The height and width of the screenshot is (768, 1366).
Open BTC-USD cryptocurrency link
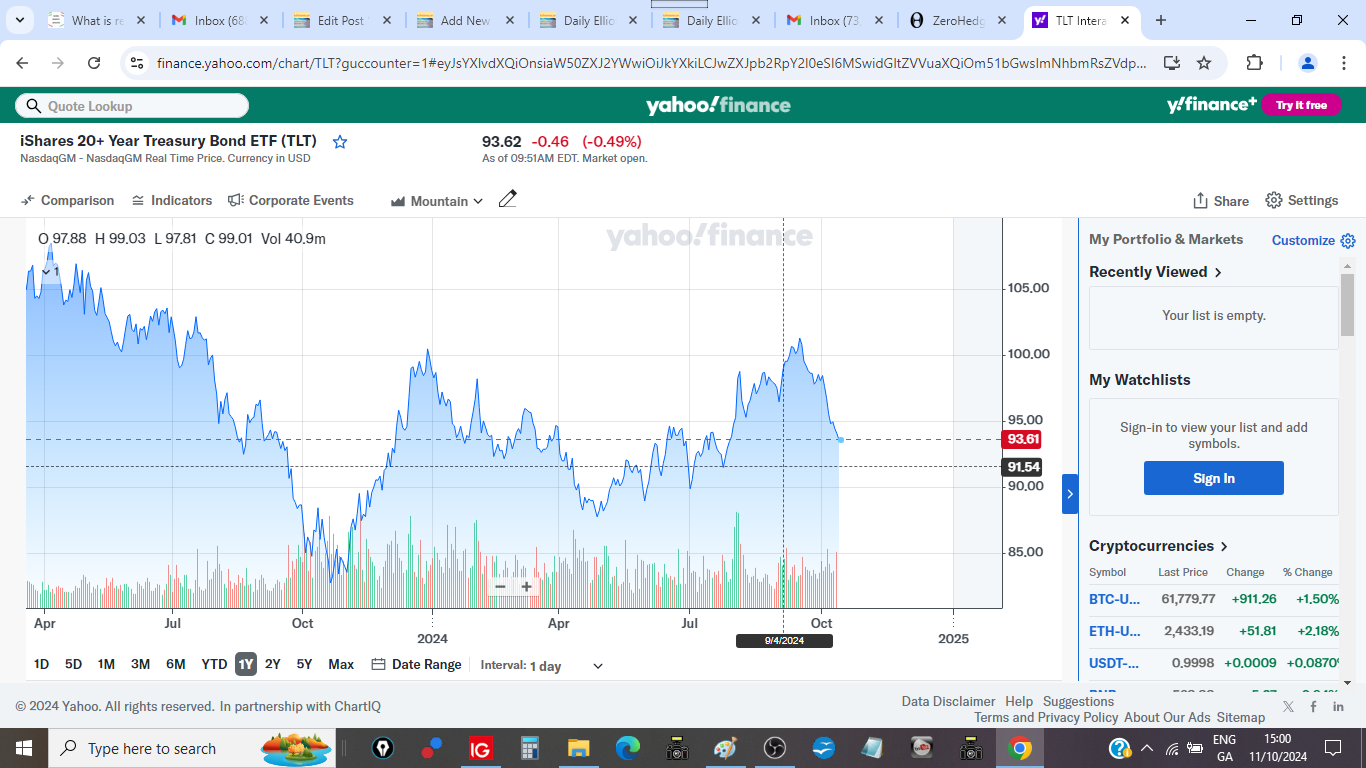(x=1114, y=599)
